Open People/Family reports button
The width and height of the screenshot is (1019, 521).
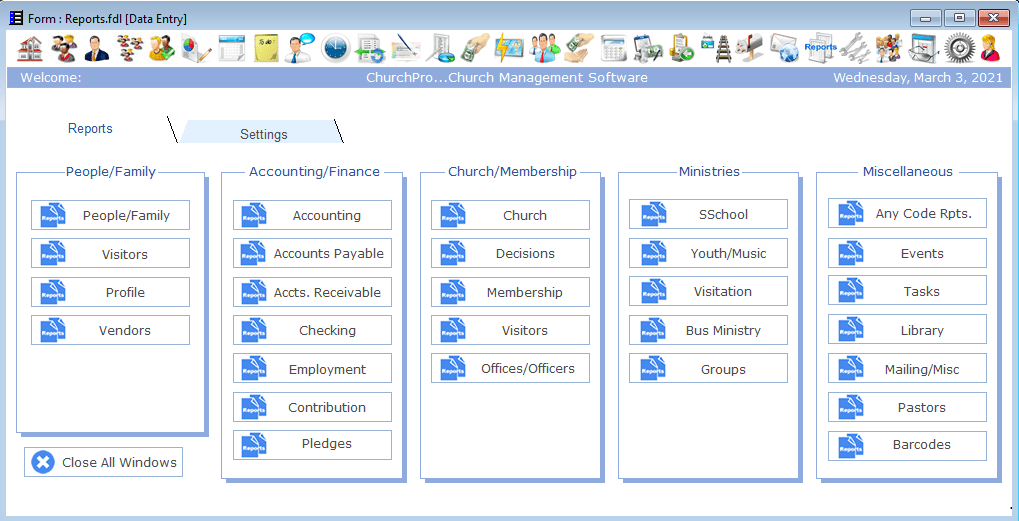[x=110, y=215]
